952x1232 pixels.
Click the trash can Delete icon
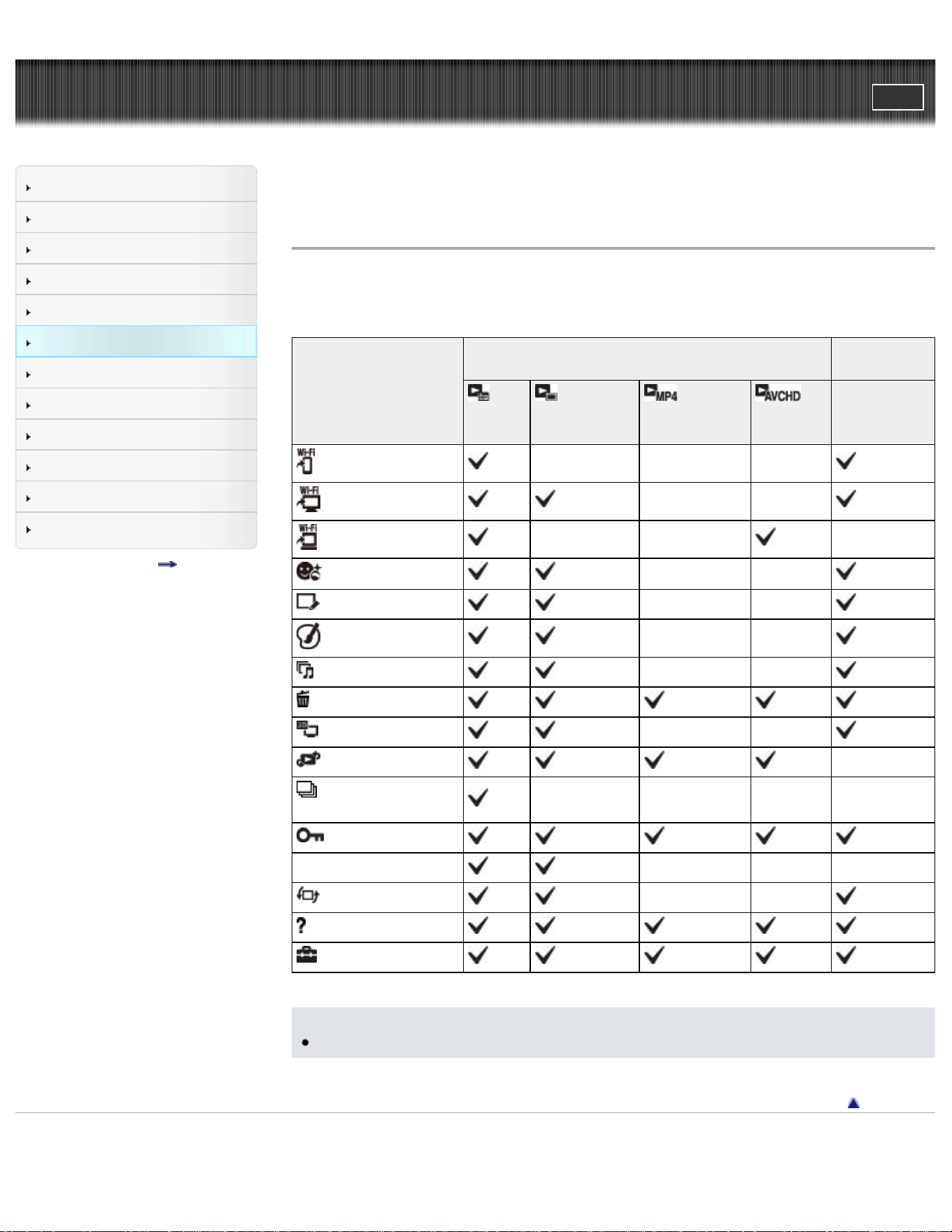tap(303, 699)
